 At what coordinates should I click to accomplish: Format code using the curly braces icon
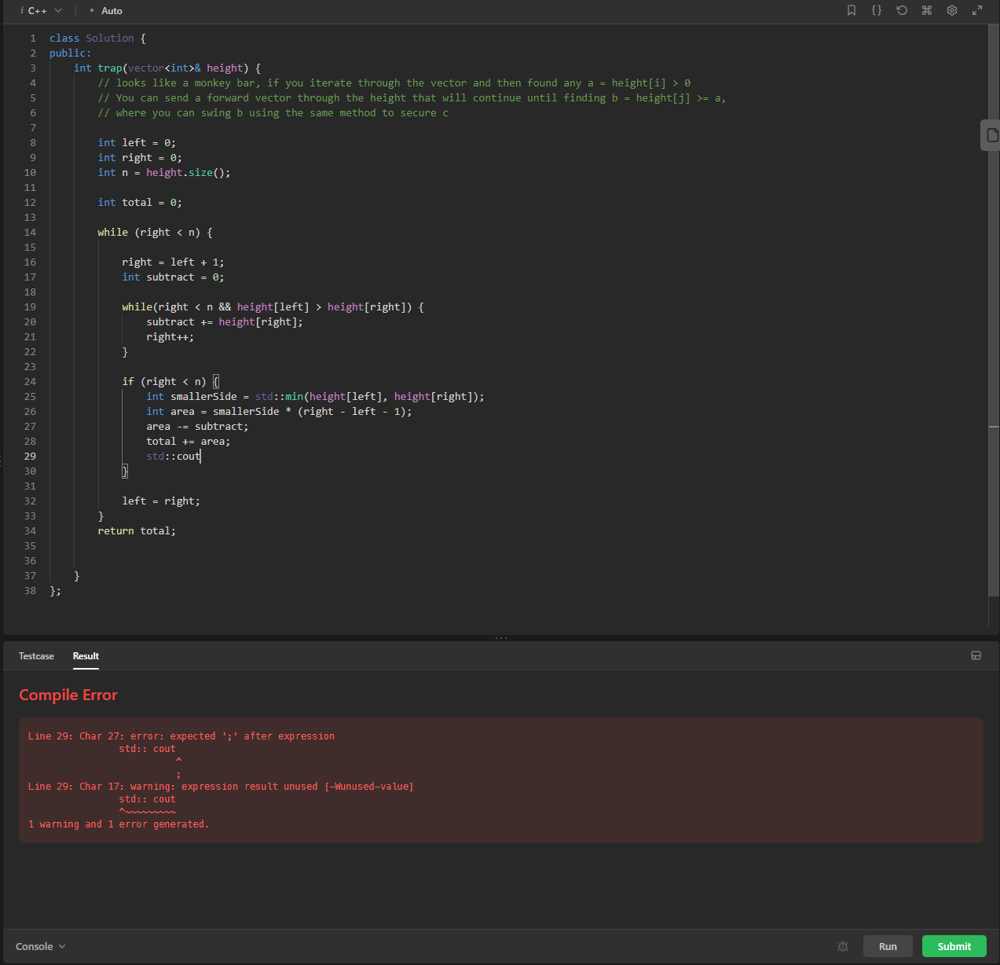pos(876,10)
